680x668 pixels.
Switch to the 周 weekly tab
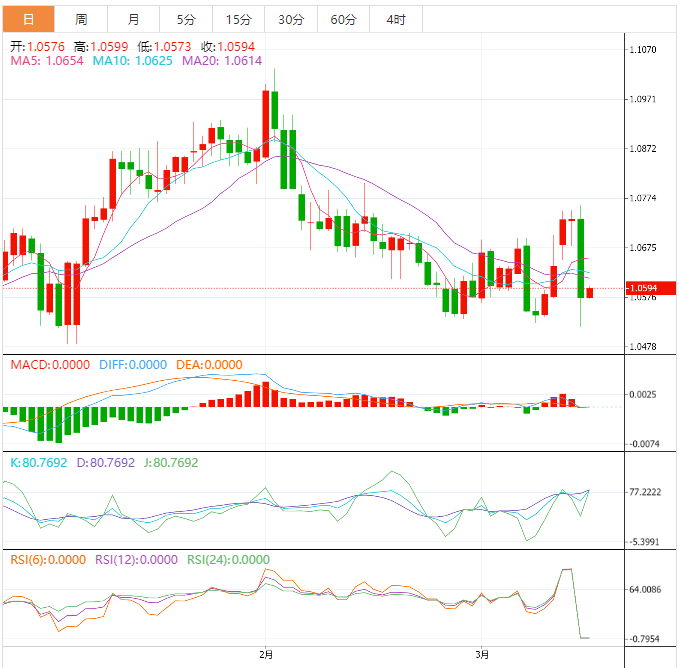[81, 19]
